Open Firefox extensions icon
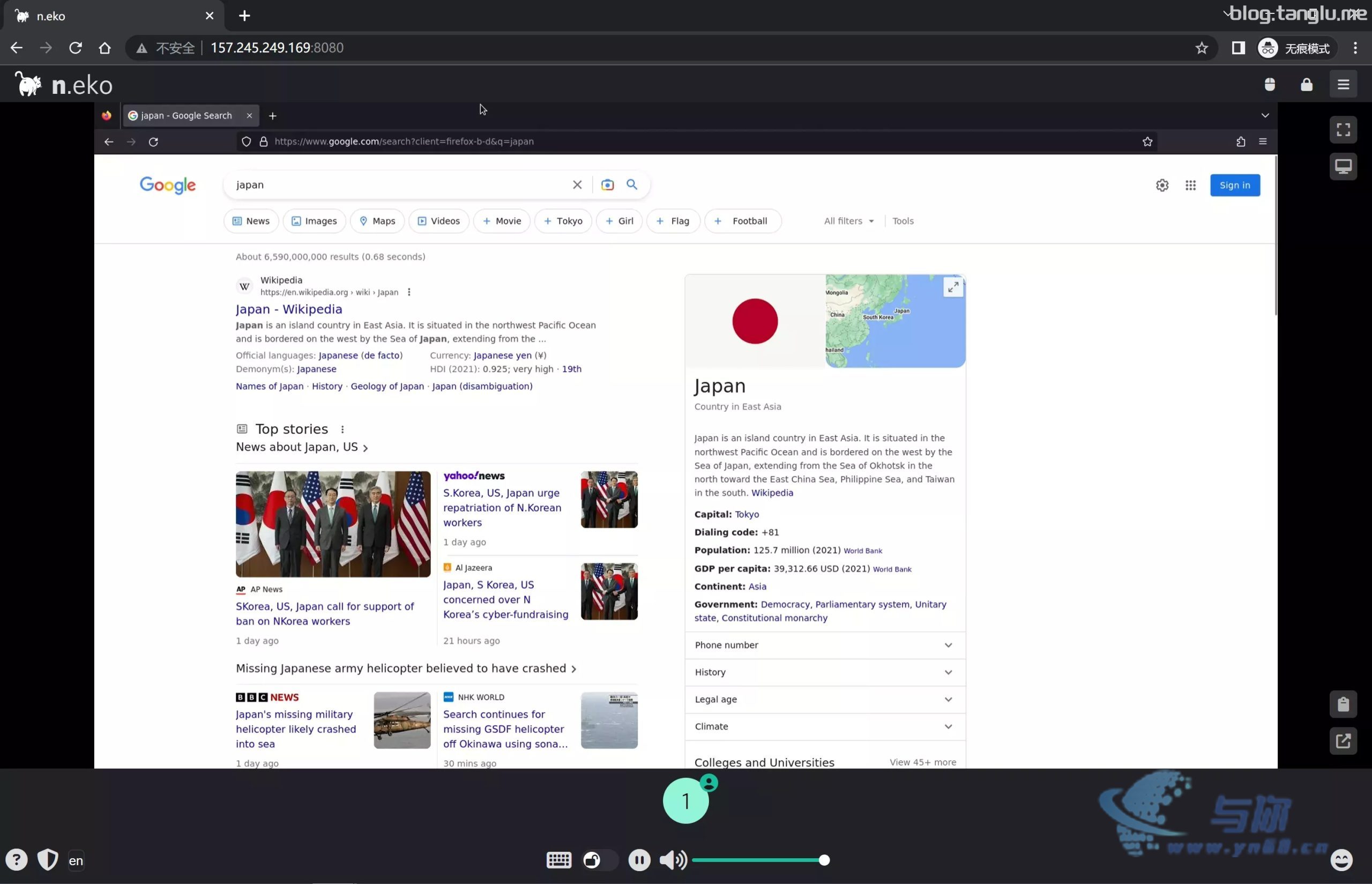 (x=1241, y=142)
